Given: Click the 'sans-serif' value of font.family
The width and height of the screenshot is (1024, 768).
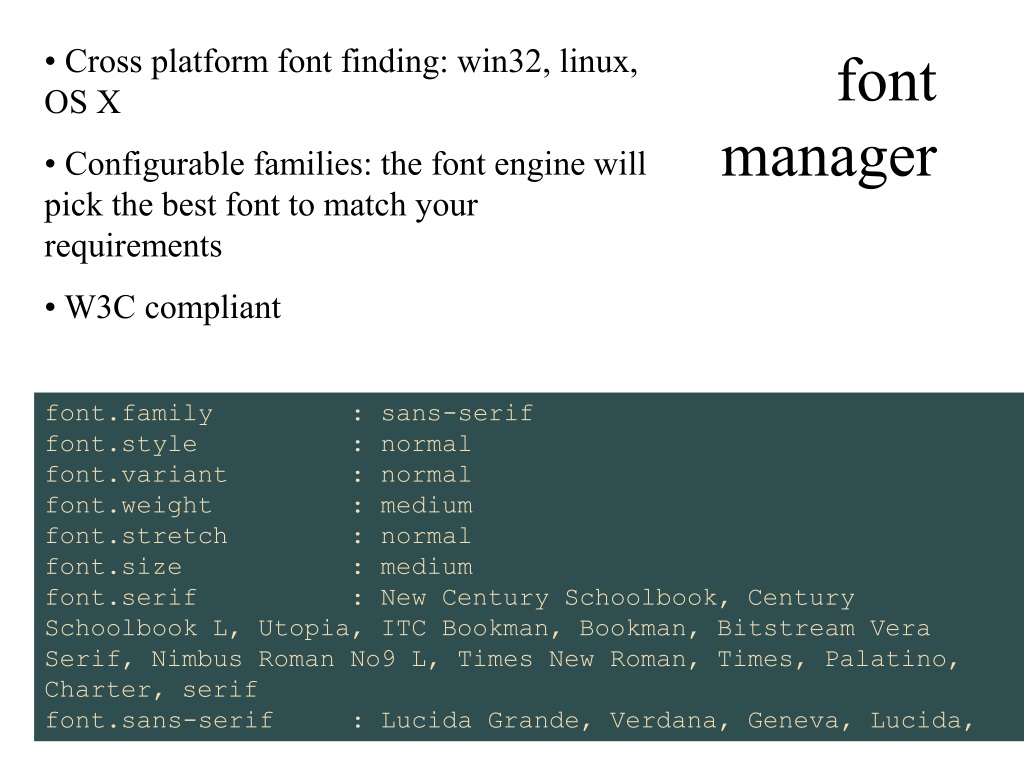Looking at the screenshot, I should pyautogui.click(x=457, y=413).
